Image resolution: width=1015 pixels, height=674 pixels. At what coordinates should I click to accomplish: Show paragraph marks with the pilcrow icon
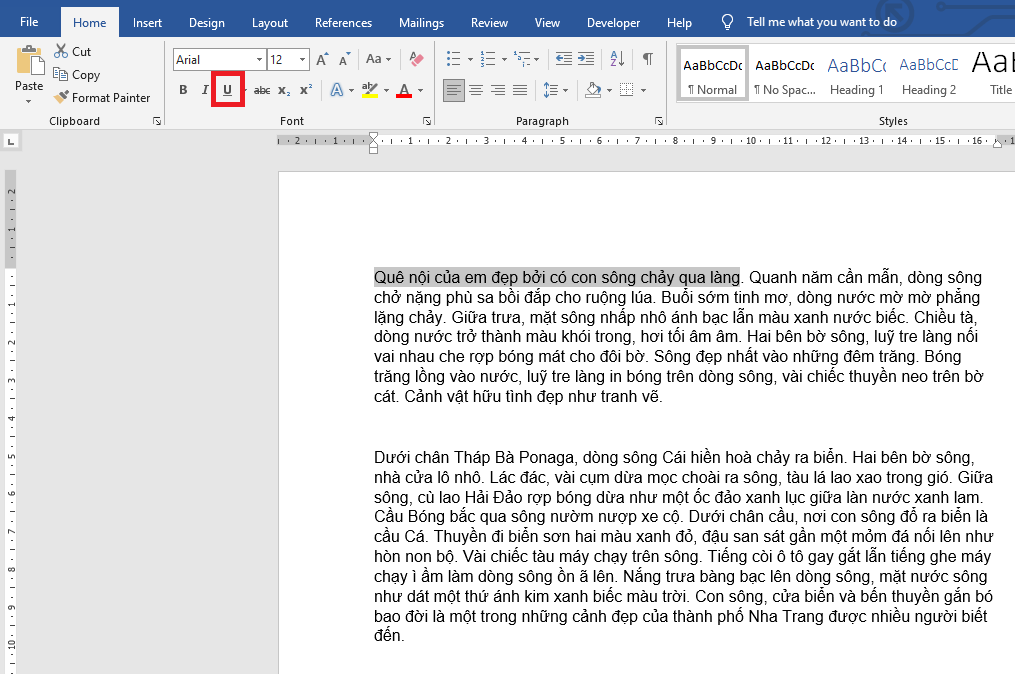pyautogui.click(x=648, y=60)
